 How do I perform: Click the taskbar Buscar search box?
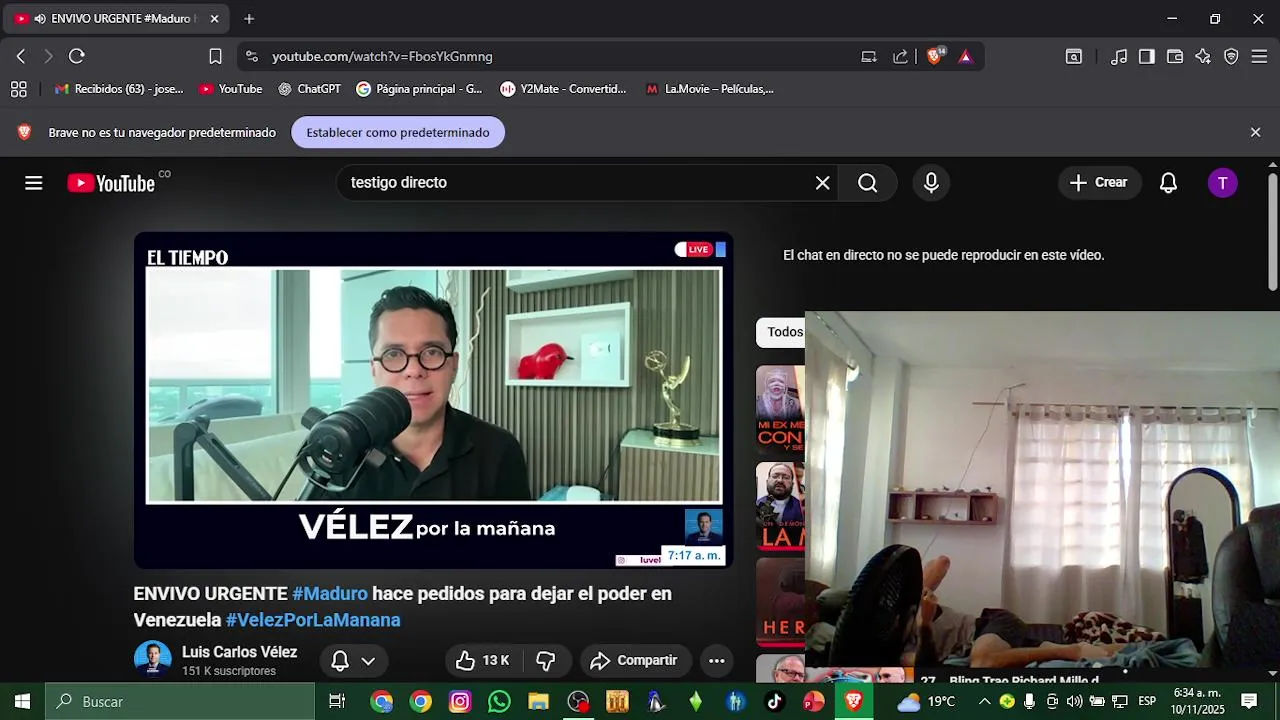(x=181, y=702)
